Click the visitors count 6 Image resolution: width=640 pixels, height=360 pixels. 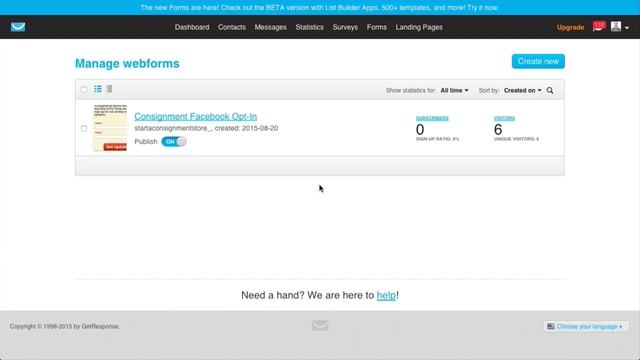coord(498,129)
